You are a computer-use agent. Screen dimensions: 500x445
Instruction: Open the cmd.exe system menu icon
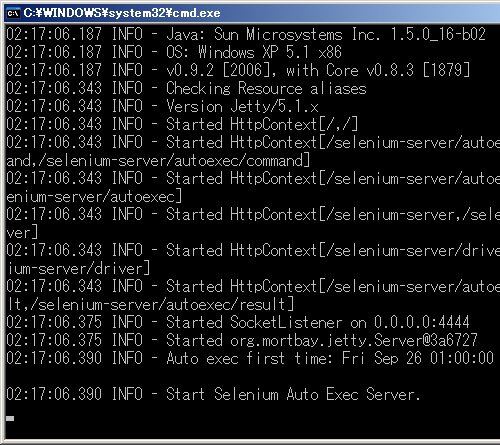click(13, 13)
